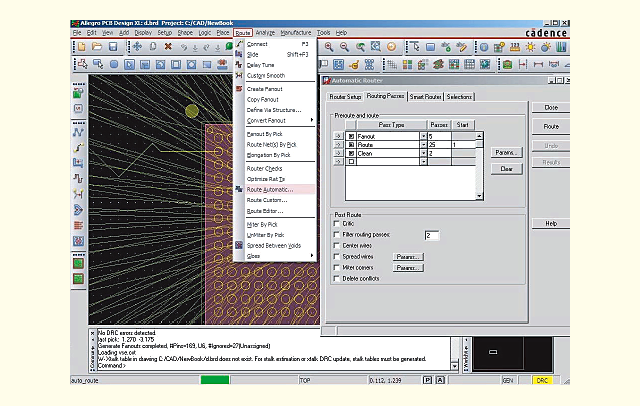Image resolution: width=640 pixels, height=406 pixels.
Task: Click the blue select-arrow box icon
Action: 129,64
